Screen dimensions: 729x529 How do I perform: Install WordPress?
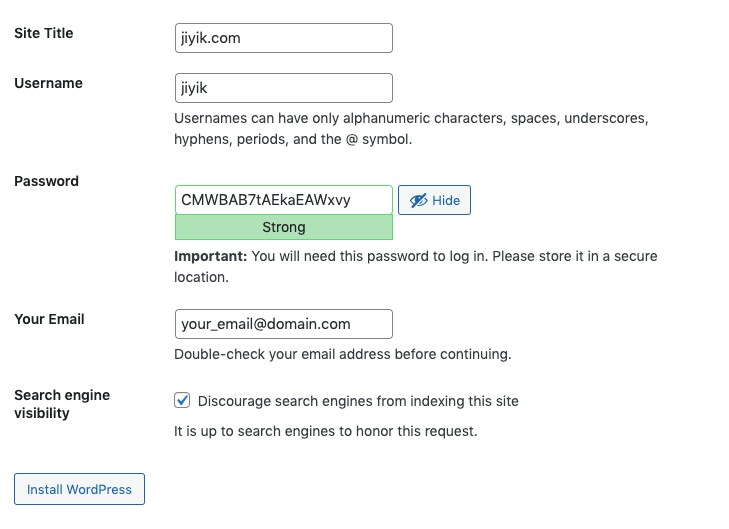[80, 489]
